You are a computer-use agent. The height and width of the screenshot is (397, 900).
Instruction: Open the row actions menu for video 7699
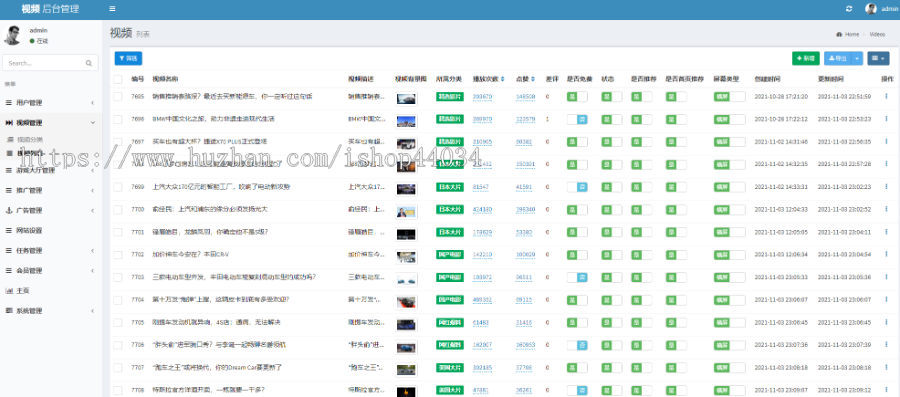pos(887,187)
